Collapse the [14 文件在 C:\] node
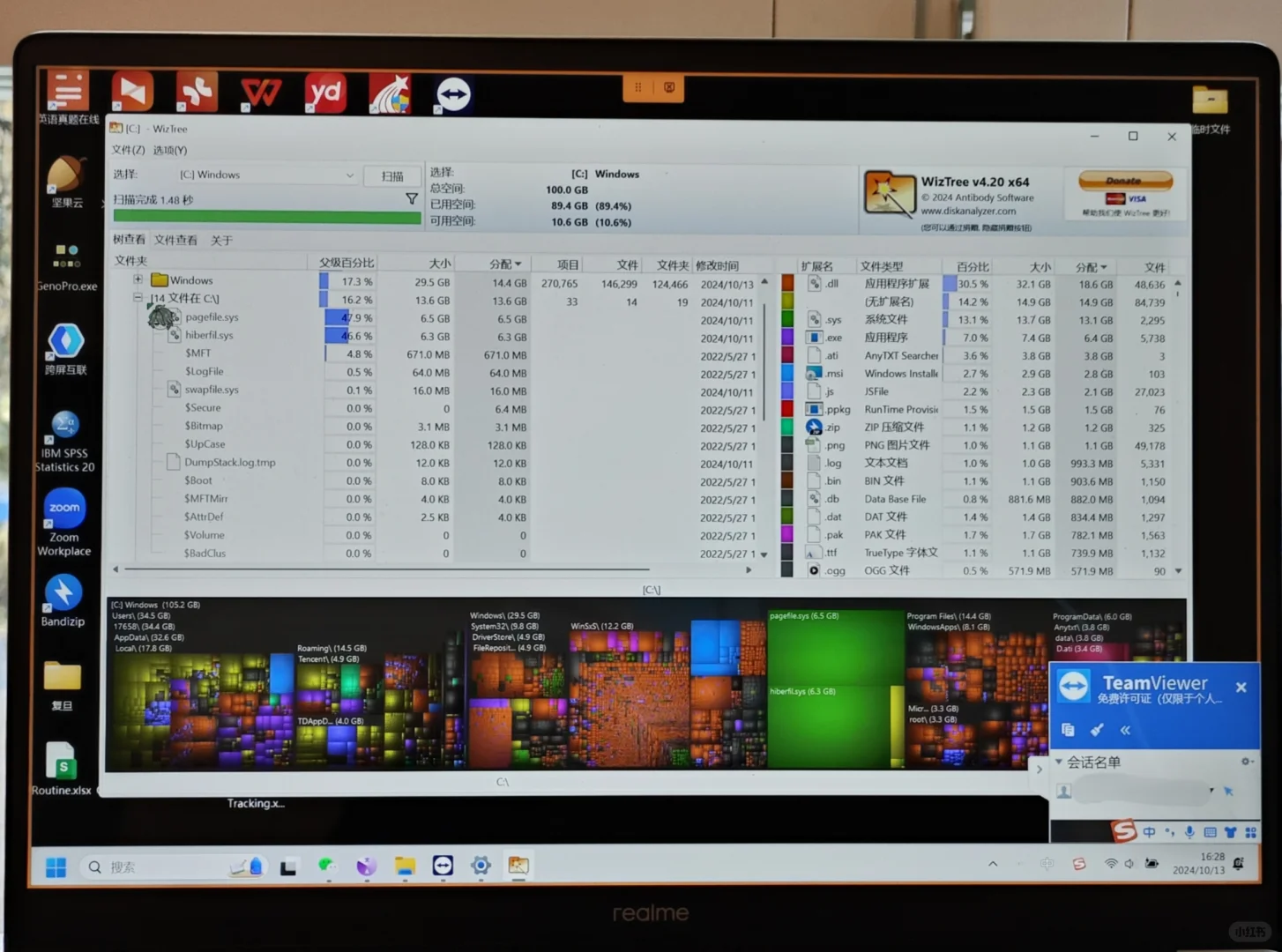 (138, 297)
